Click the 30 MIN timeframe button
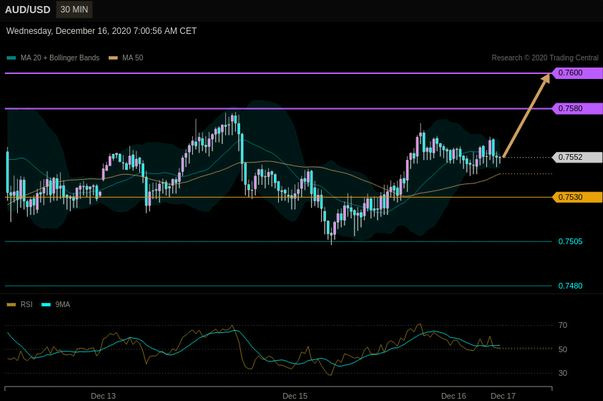Image resolution: width=603 pixels, height=401 pixels. point(74,10)
